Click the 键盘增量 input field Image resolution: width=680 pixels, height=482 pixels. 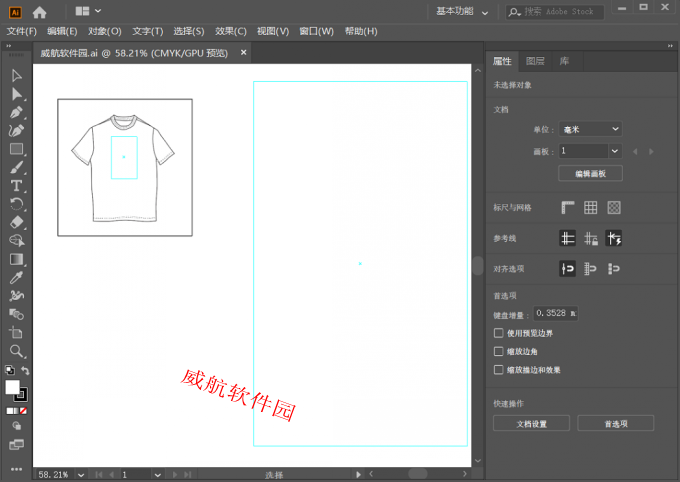(x=554, y=314)
